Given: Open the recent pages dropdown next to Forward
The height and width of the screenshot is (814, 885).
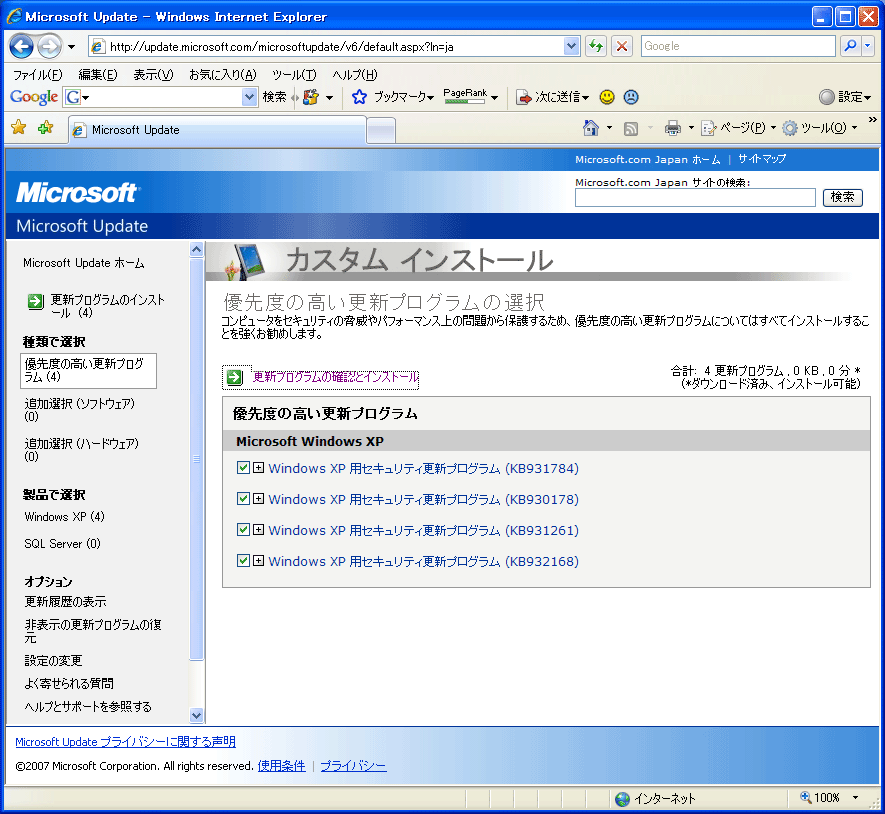Looking at the screenshot, I should coord(71,47).
